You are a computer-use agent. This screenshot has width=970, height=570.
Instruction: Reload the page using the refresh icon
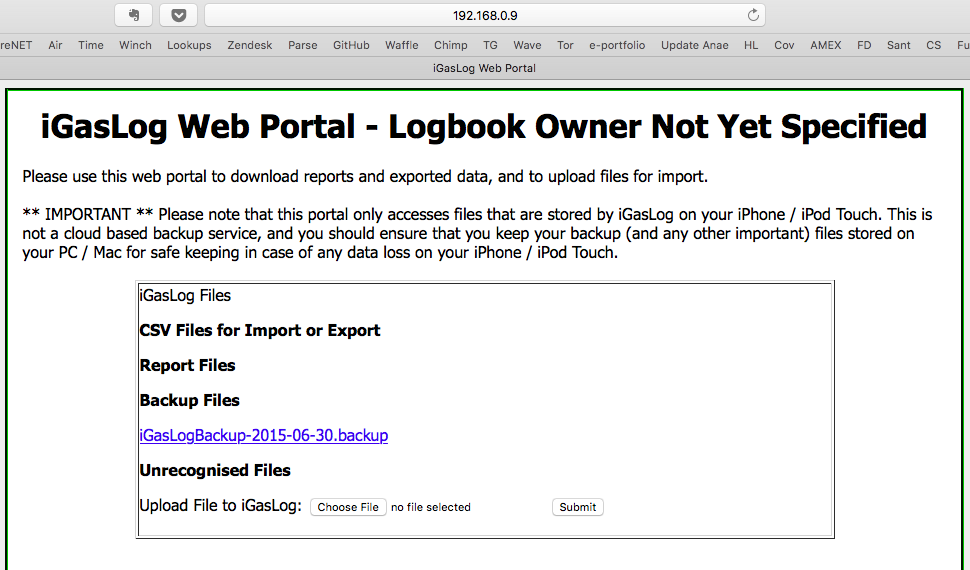click(x=753, y=15)
